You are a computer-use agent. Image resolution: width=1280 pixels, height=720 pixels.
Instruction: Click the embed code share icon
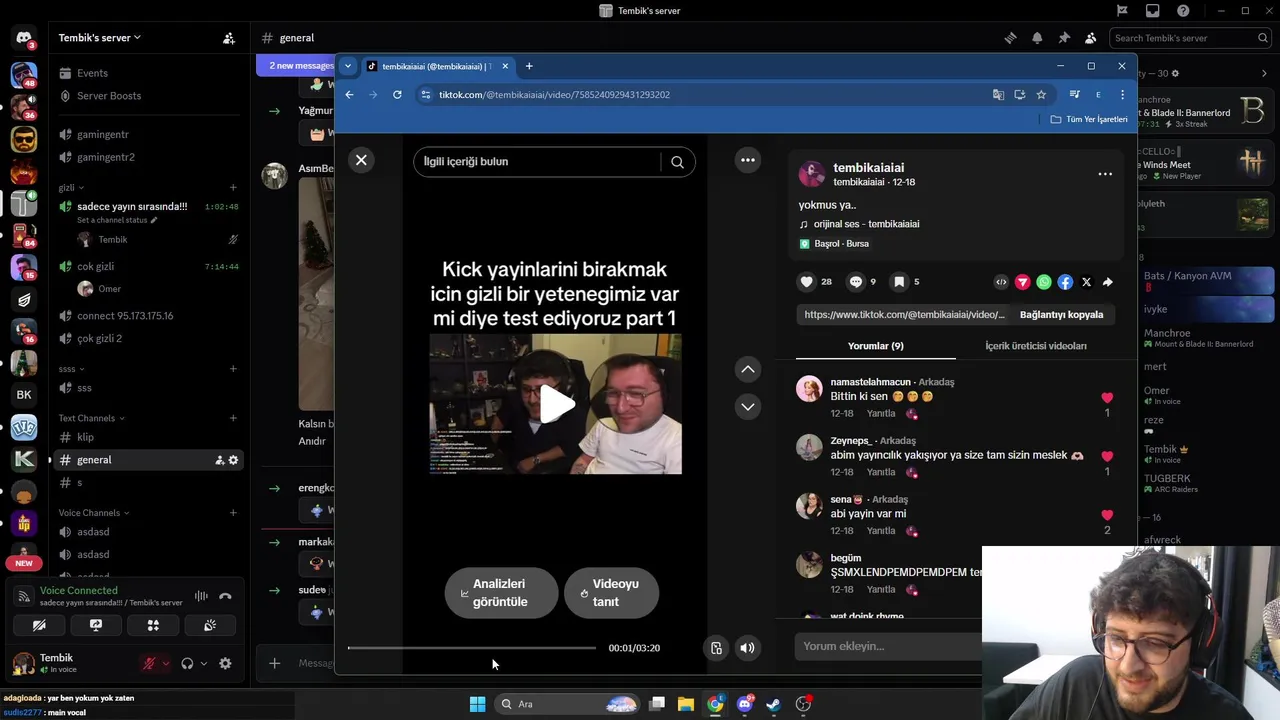(x=1001, y=282)
